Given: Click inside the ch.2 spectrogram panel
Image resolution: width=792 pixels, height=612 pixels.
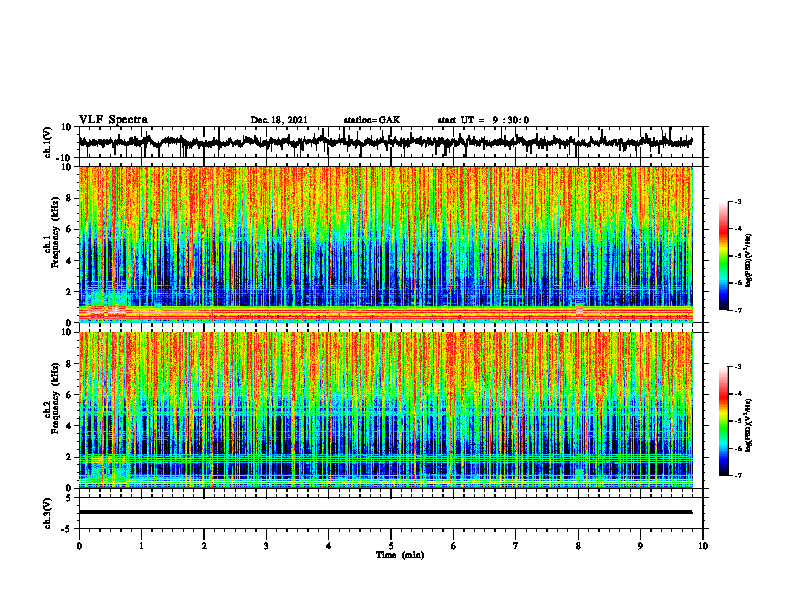Looking at the screenshot, I should tap(386, 410).
